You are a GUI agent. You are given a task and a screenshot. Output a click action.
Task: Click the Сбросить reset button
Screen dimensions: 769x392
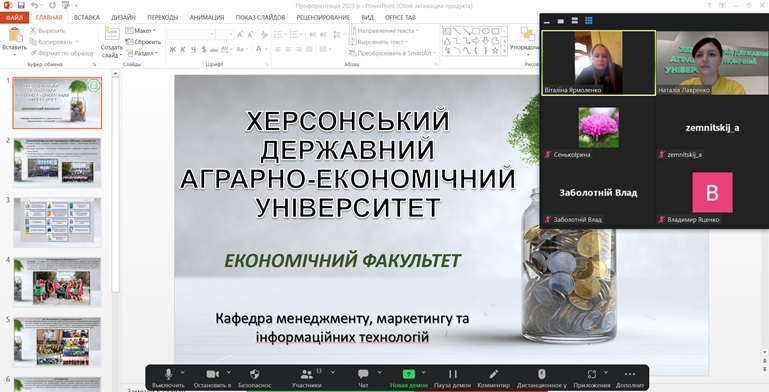click(x=143, y=42)
